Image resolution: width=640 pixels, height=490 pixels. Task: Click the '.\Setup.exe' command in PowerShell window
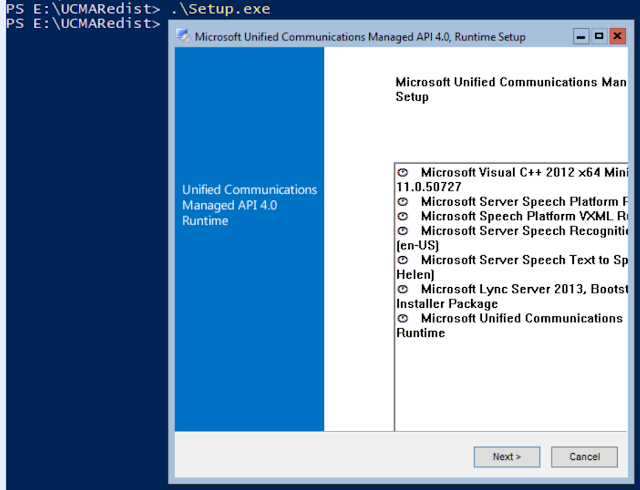[220, 9]
